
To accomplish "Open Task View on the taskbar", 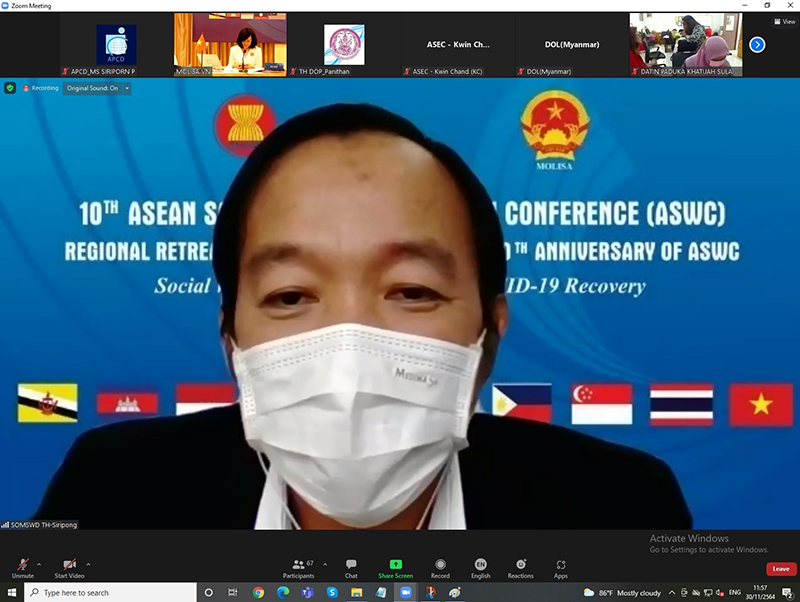I will [x=233, y=592].
